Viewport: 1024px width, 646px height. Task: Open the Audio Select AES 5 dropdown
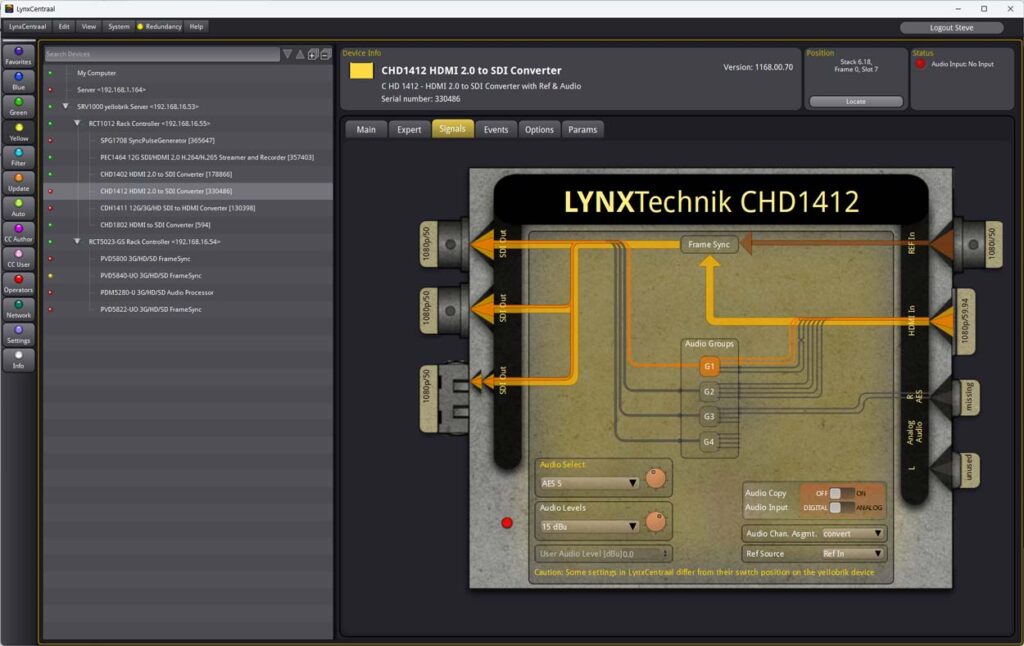click(x=633, y=483)
